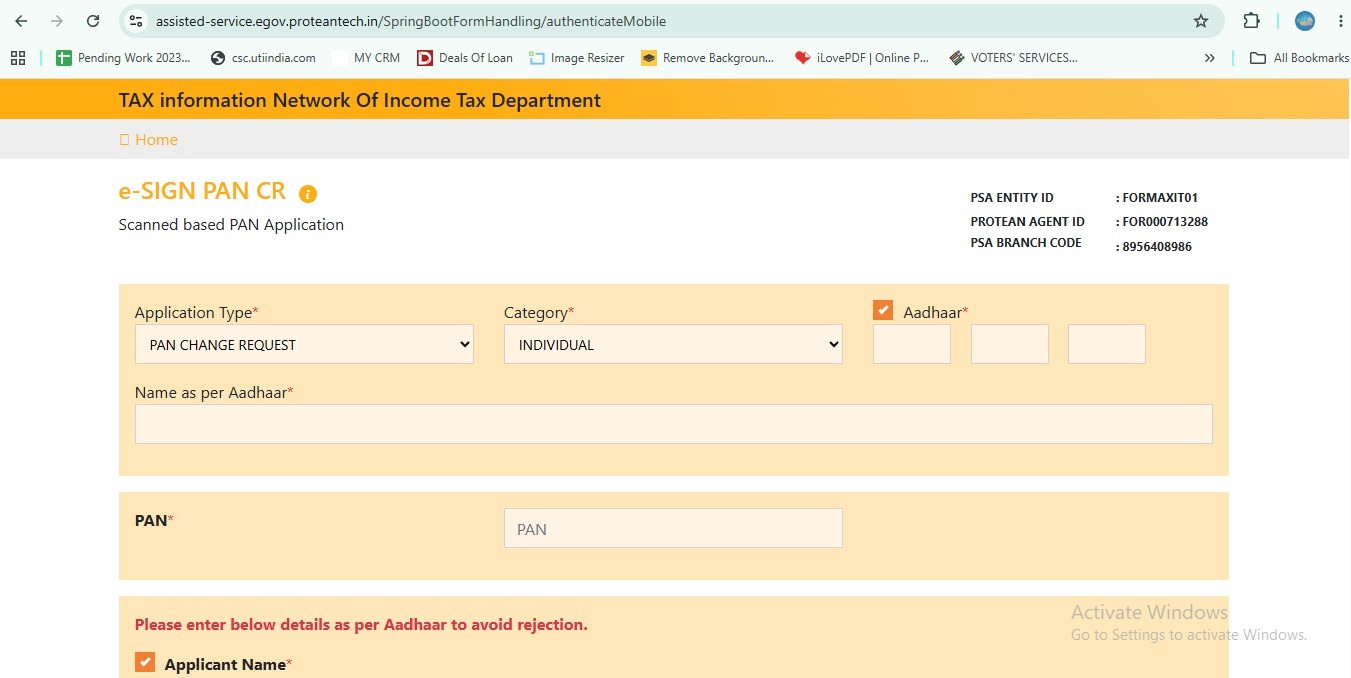Screen dimensions: 1351x678
Task: Click first Aadhaar number box
Action: pos(912,344)
